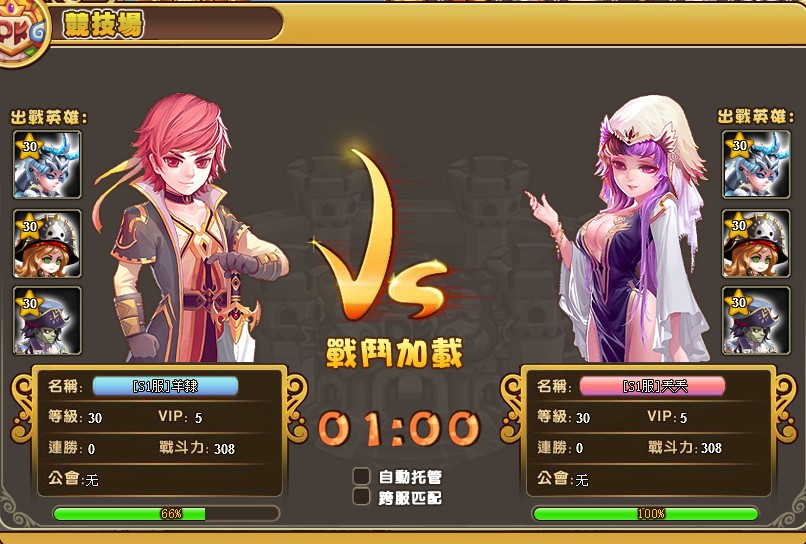Select left player's zombie captain hero icon
Screen dimensions: 806x544
coord(47,321)
